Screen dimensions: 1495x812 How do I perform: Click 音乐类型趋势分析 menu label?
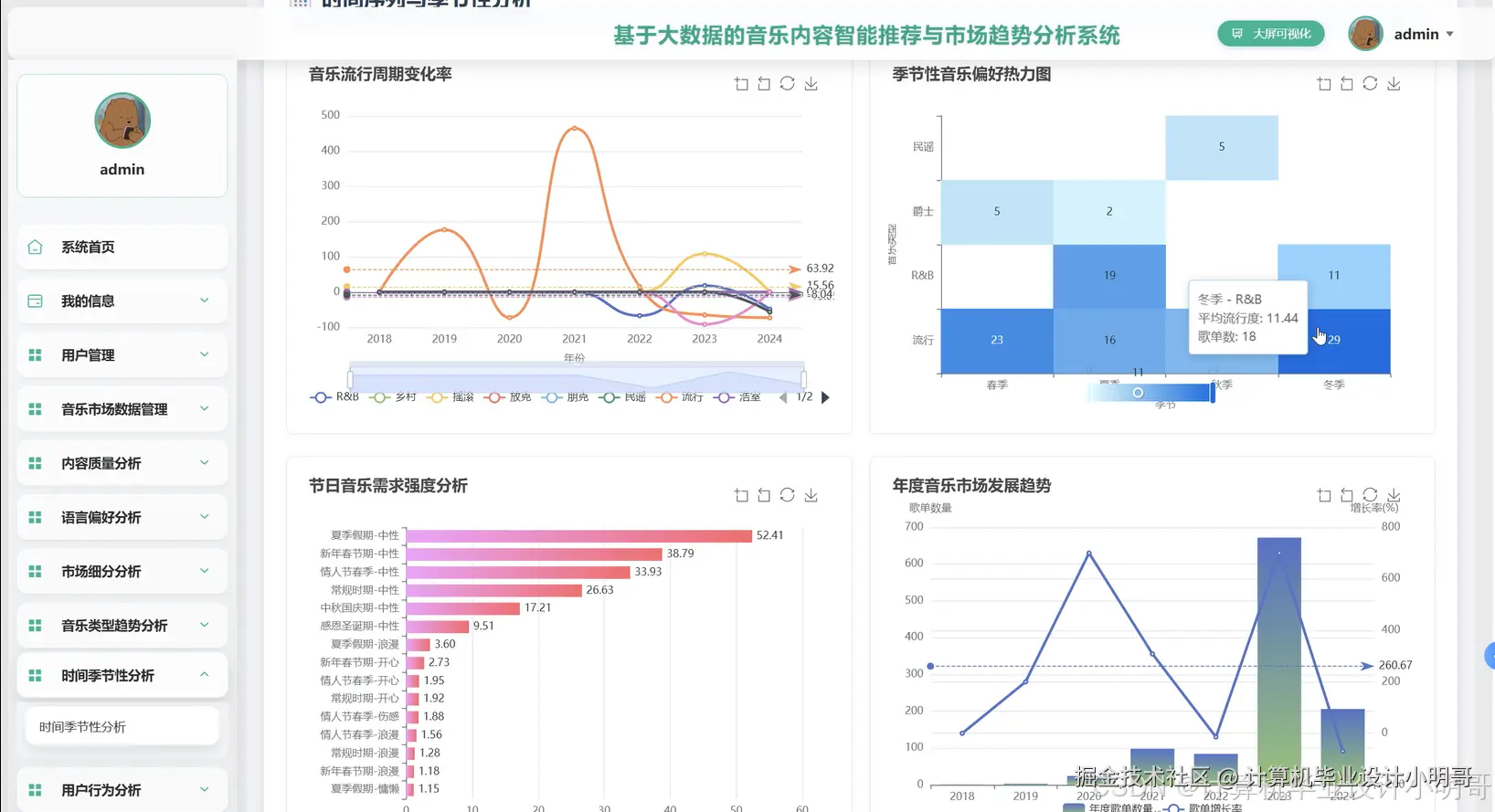(114, 626)
